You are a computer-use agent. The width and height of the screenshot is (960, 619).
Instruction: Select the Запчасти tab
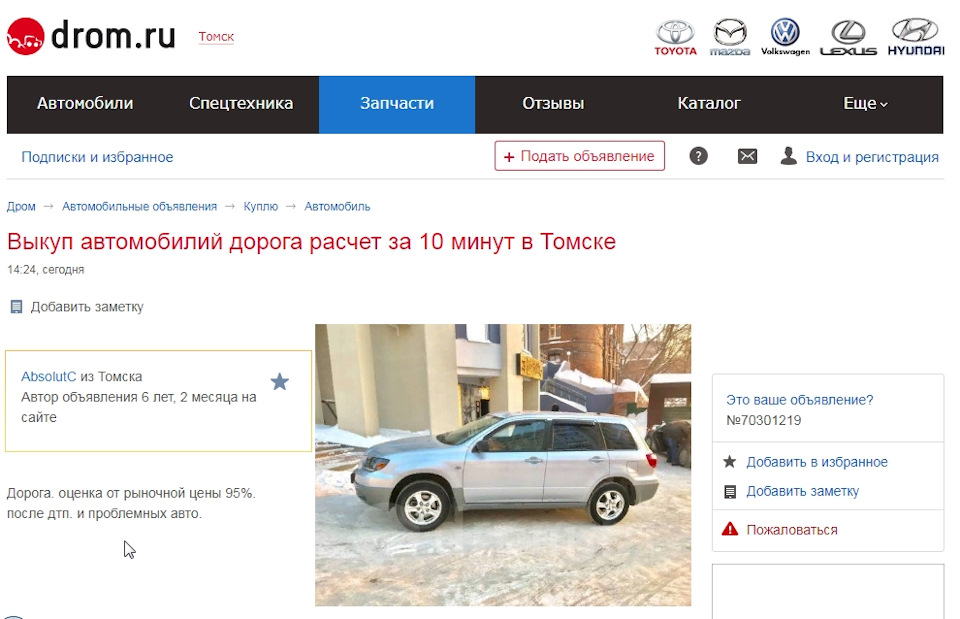(x=397, y=103)
